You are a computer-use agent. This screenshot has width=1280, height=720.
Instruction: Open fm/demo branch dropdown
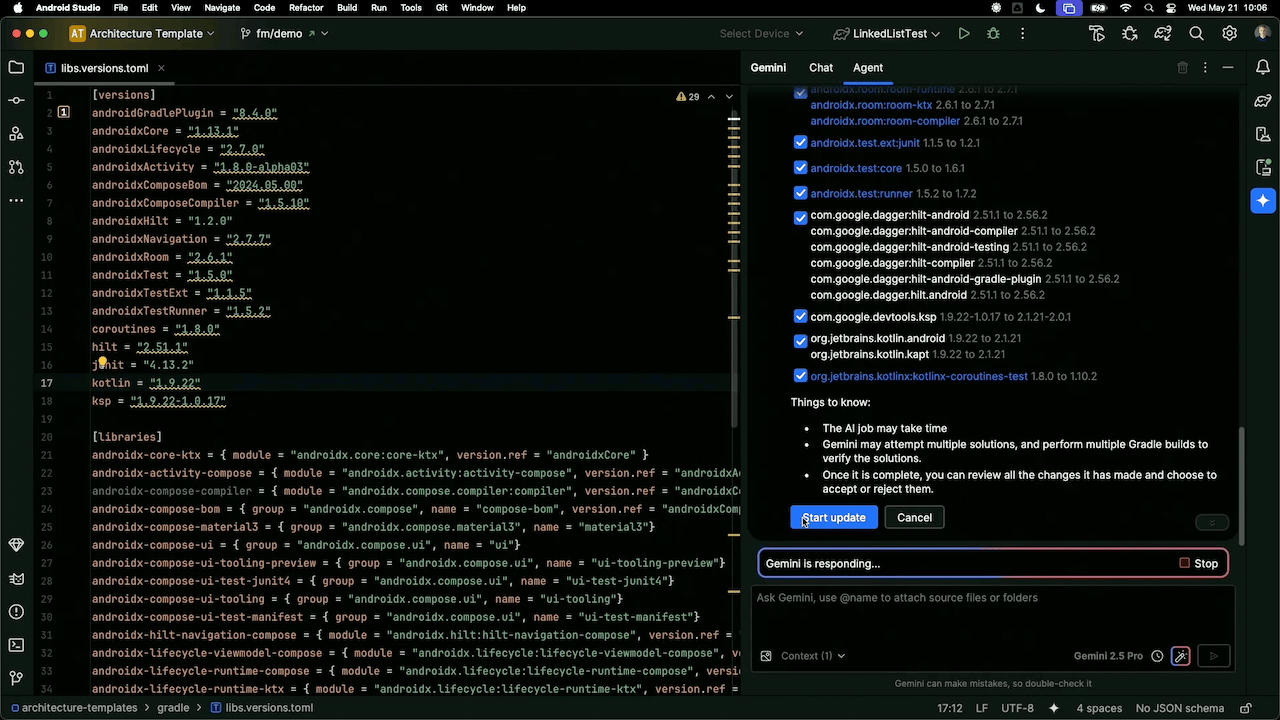[x=284, y=33]
